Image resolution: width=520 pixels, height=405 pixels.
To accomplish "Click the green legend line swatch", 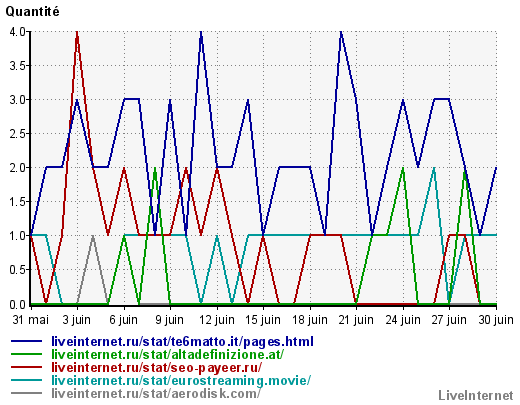I will pos(27,354).
